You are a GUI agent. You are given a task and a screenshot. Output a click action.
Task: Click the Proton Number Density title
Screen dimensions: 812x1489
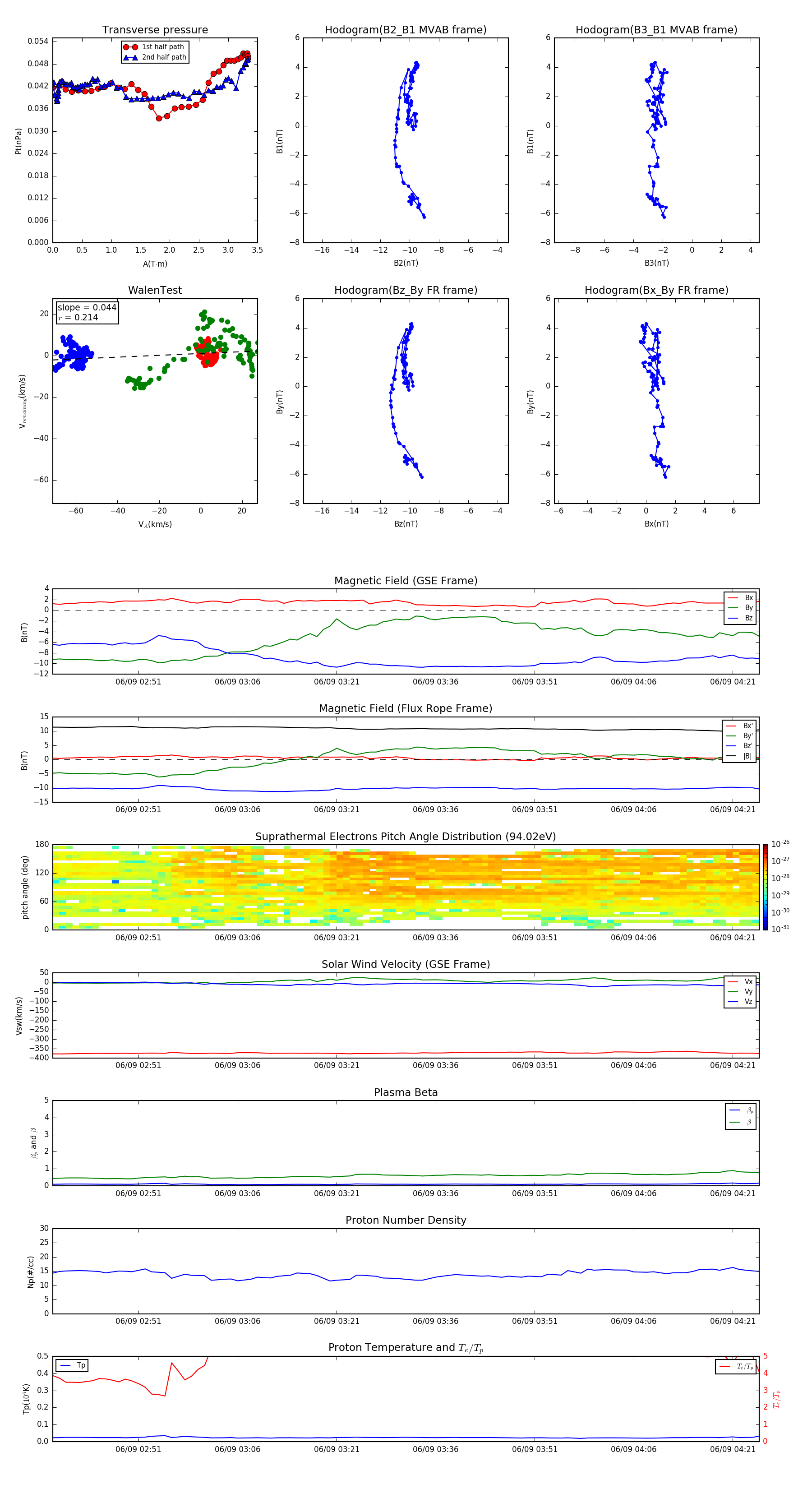[406, 1220]
